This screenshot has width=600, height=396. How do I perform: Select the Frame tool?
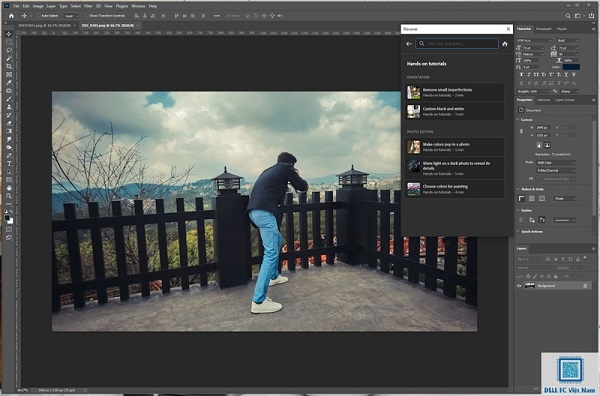[x=9, y=74]
